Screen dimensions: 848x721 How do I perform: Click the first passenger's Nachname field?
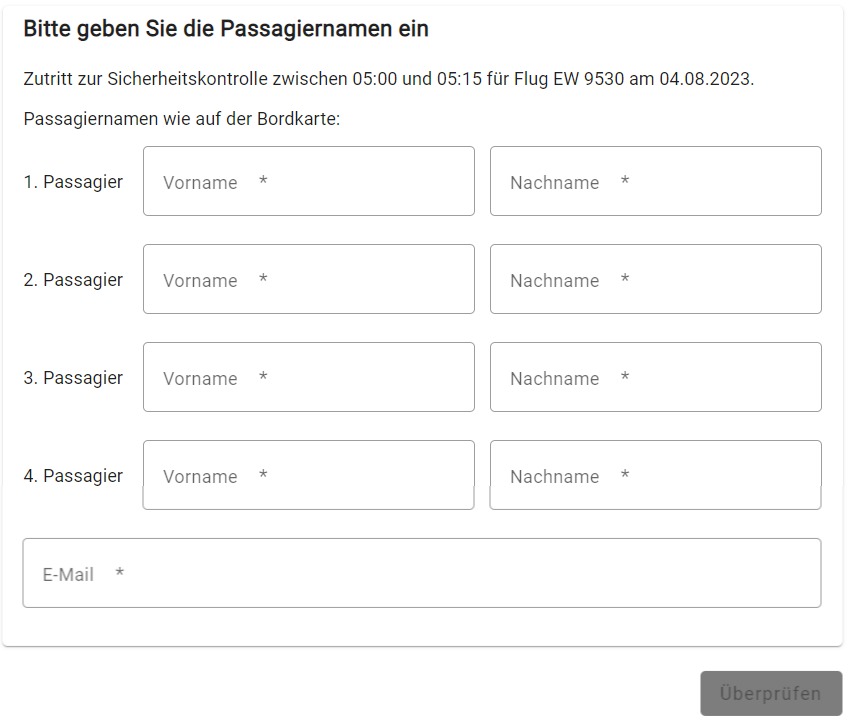[x=655, y=182]
